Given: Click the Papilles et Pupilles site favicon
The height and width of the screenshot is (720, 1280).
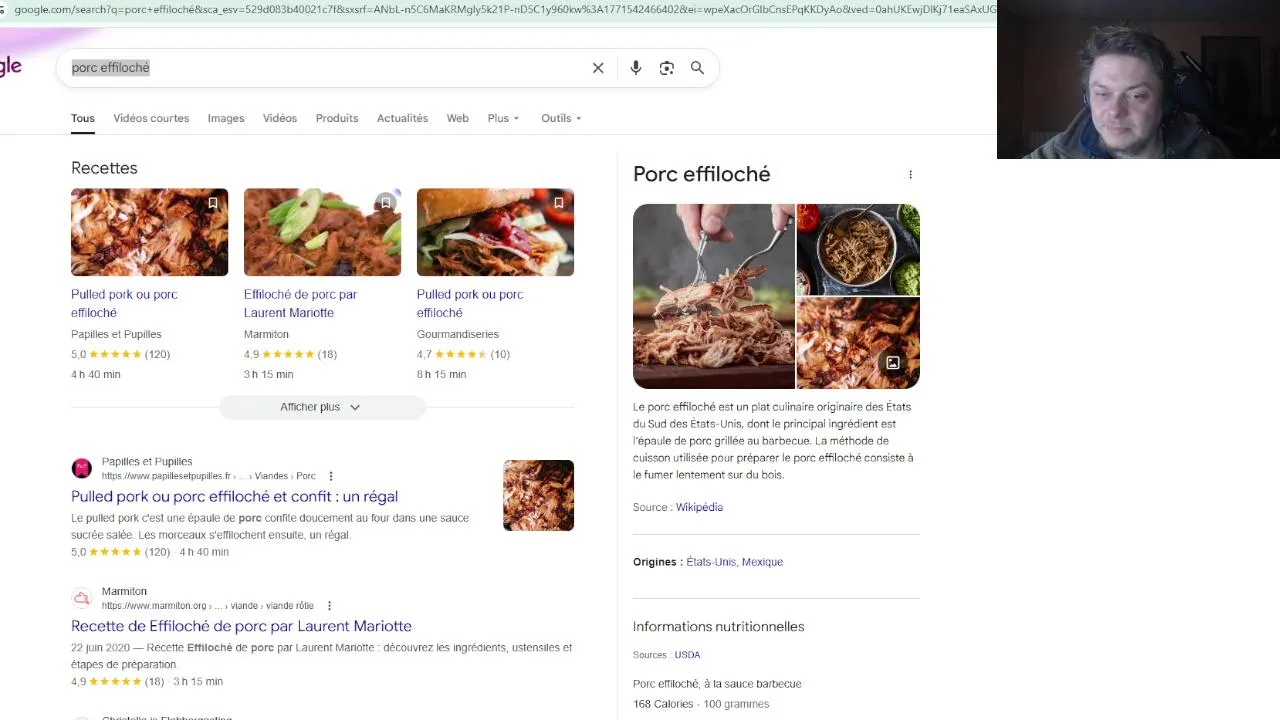Looking at the screenshot, I should (x=82, y=468).
